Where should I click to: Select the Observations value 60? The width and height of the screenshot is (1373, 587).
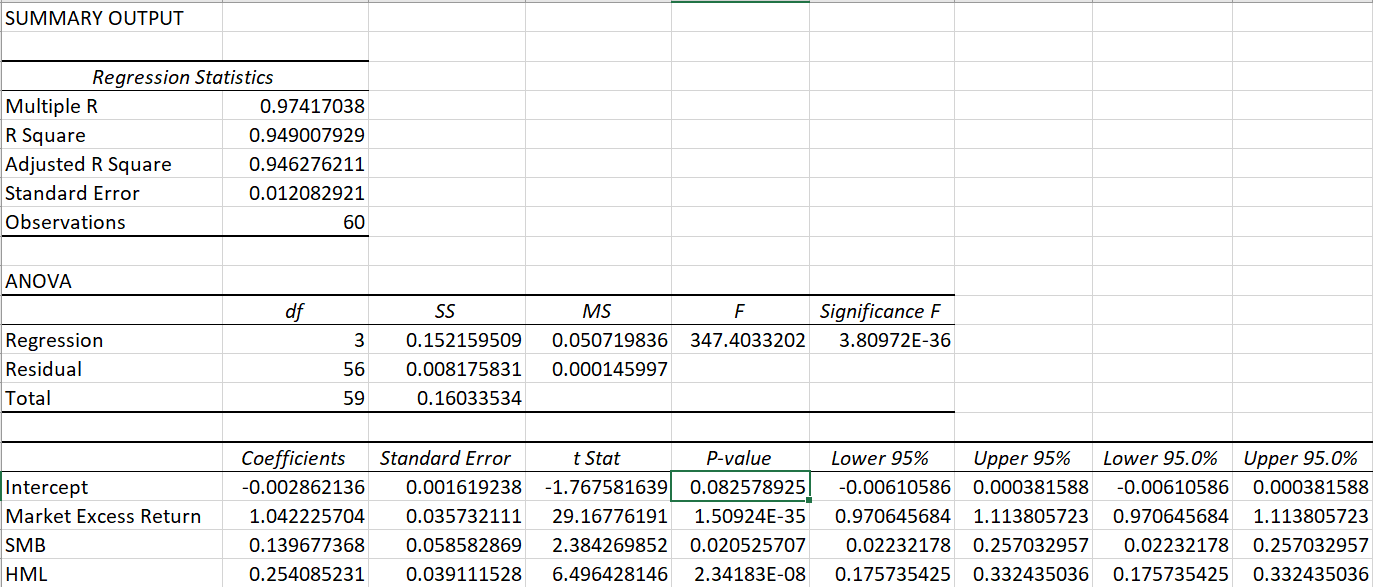point(352,222)
